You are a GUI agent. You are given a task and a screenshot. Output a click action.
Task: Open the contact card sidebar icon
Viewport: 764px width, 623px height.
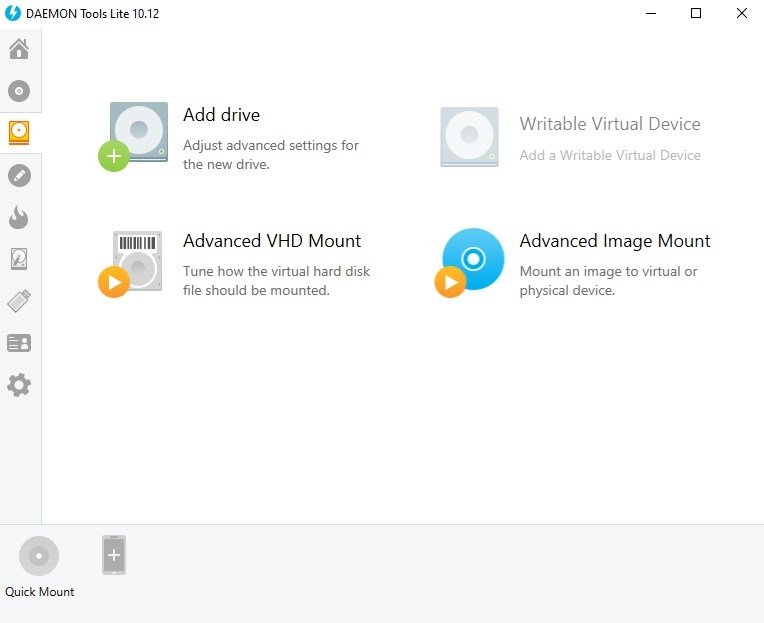click(x=19, y=343)
